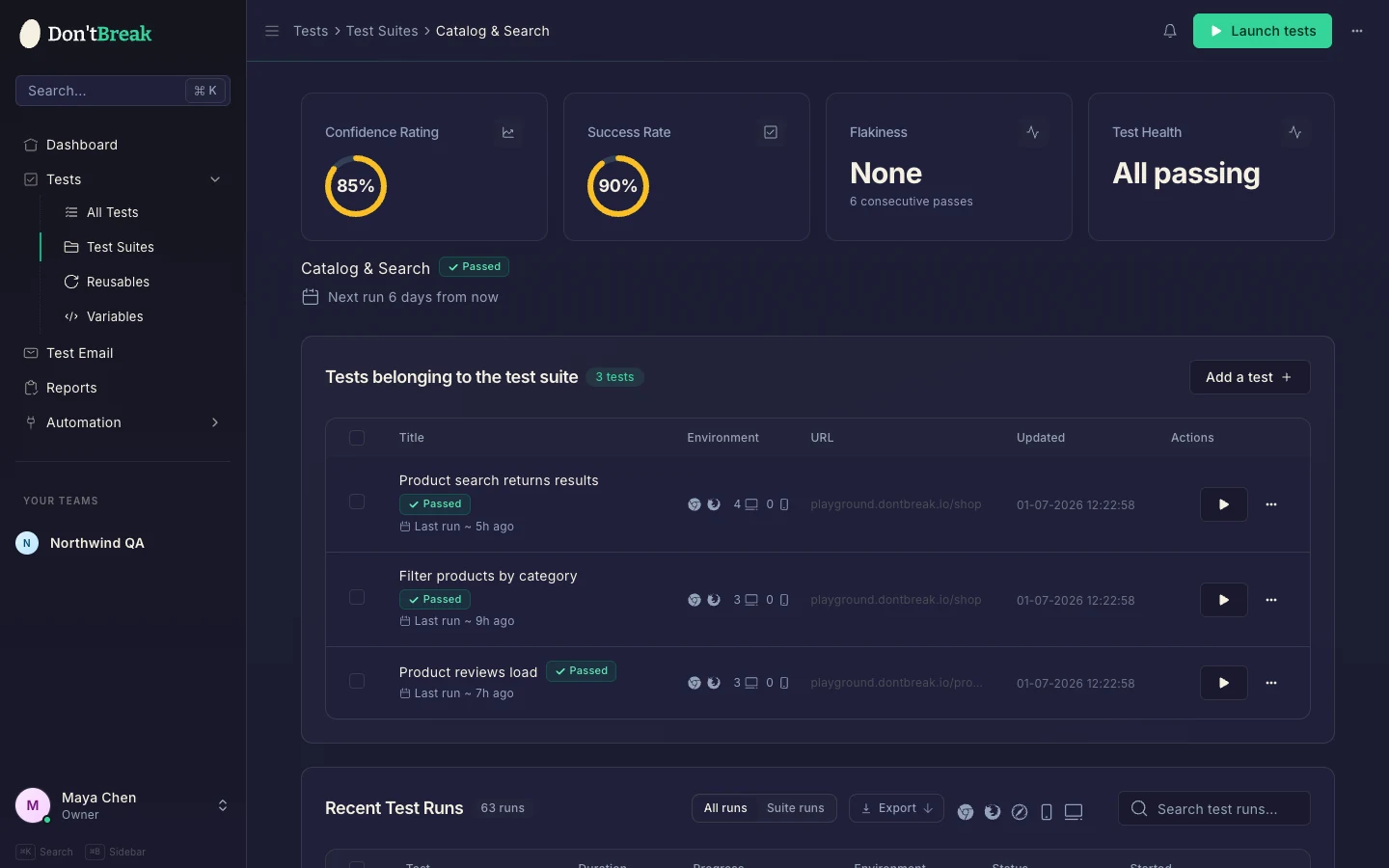Click the Don'tBreak logo
The image size is (1389, 868).
tap(86, 34)
